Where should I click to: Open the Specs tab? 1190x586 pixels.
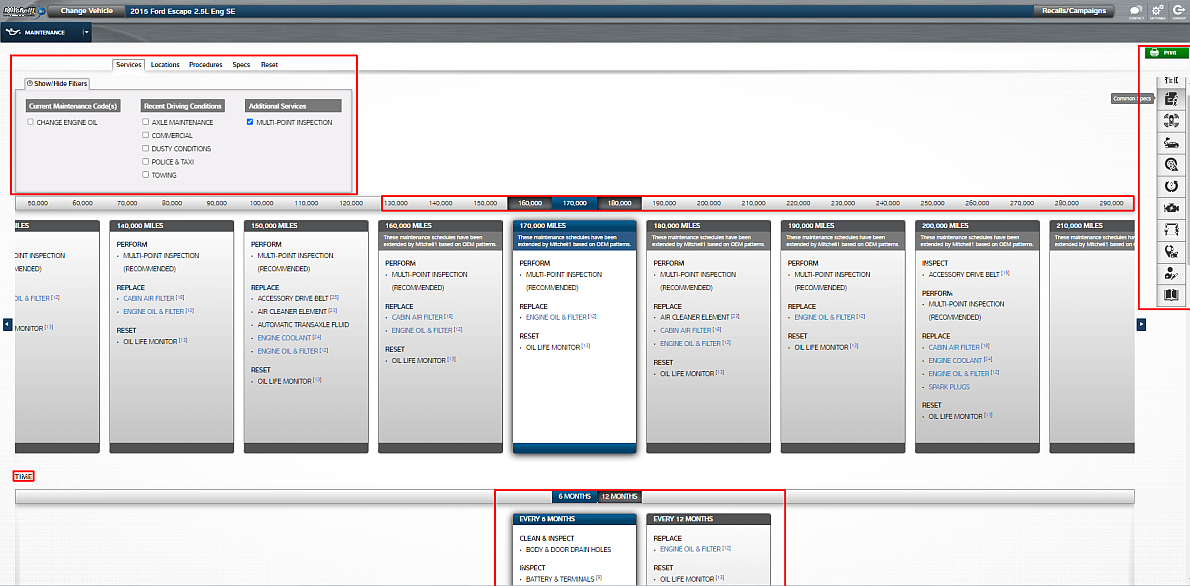pos(241,65)
